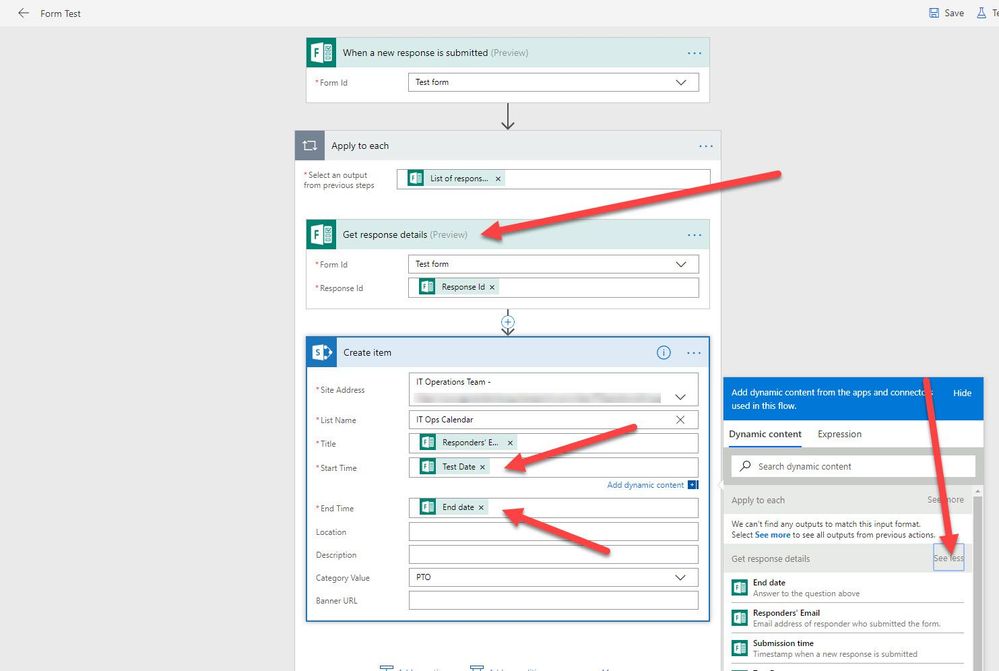Remove the List of responses token
The width and height of the screenshot is (999, 671).
[x=498, y=179]
